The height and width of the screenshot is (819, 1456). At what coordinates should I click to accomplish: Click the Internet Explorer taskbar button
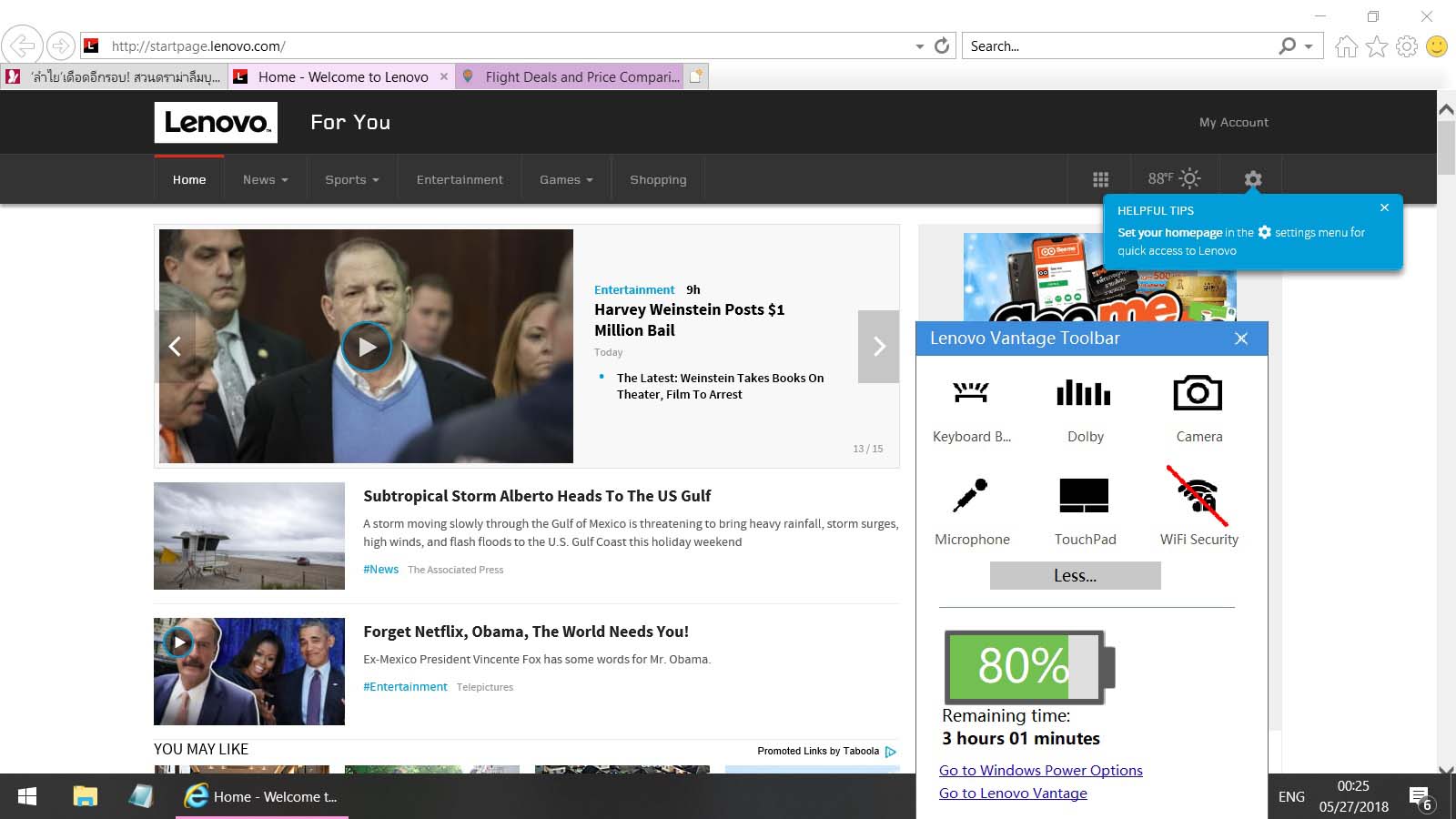click(262, 796)
